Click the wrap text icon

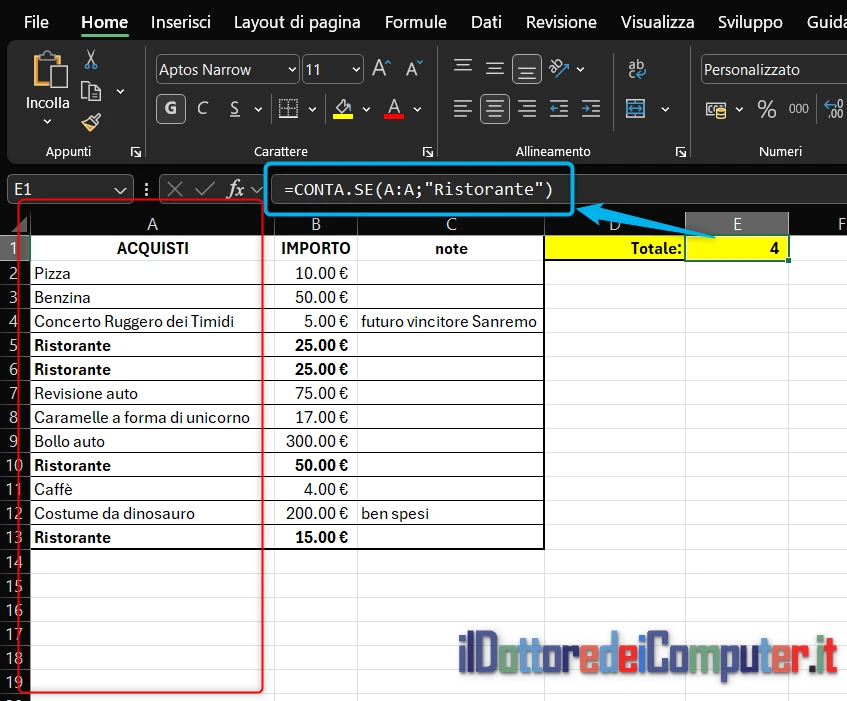click(636, 69)
